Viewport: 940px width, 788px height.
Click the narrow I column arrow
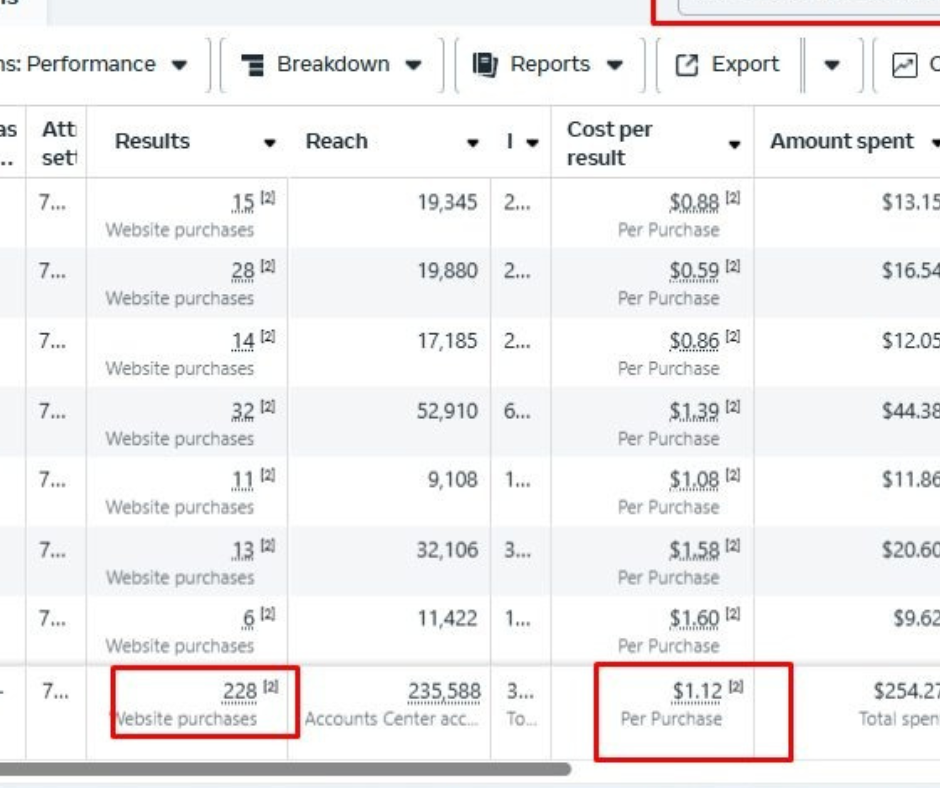pyautogui.click(x=532, y=143)
